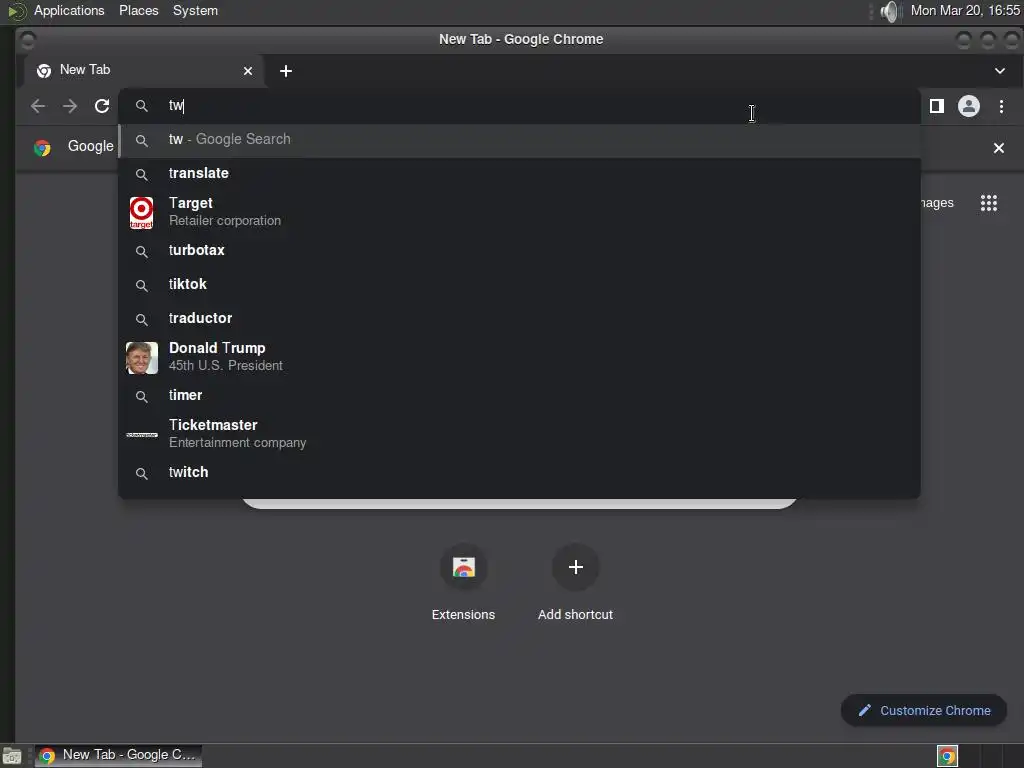Click the date and time clock
The width and height of the screenshot is (1024, 768).
965,10
